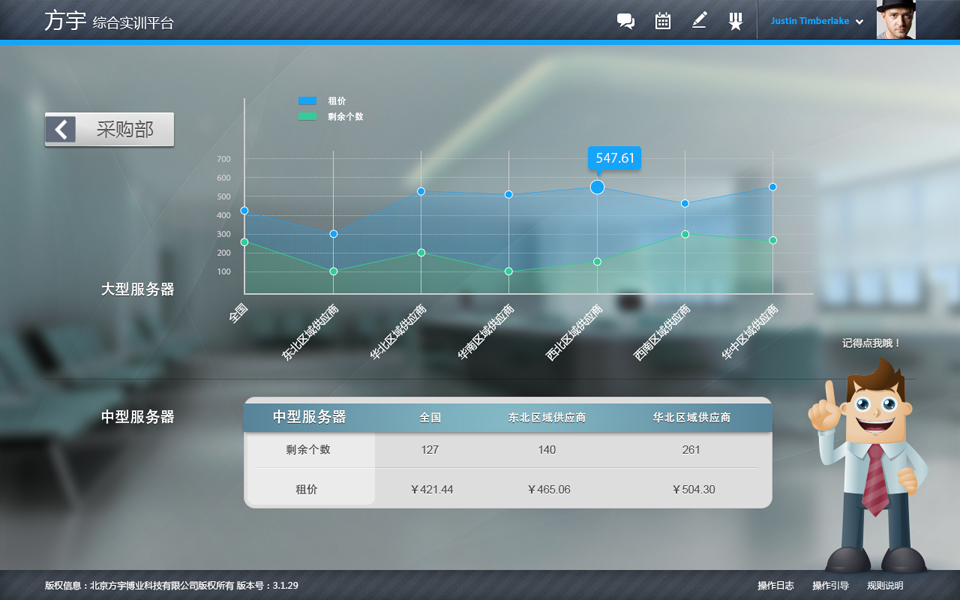The height and width of the screenshot is (600, 960).
Task: Click the 全国 column header in table
Action: point(430,417)
